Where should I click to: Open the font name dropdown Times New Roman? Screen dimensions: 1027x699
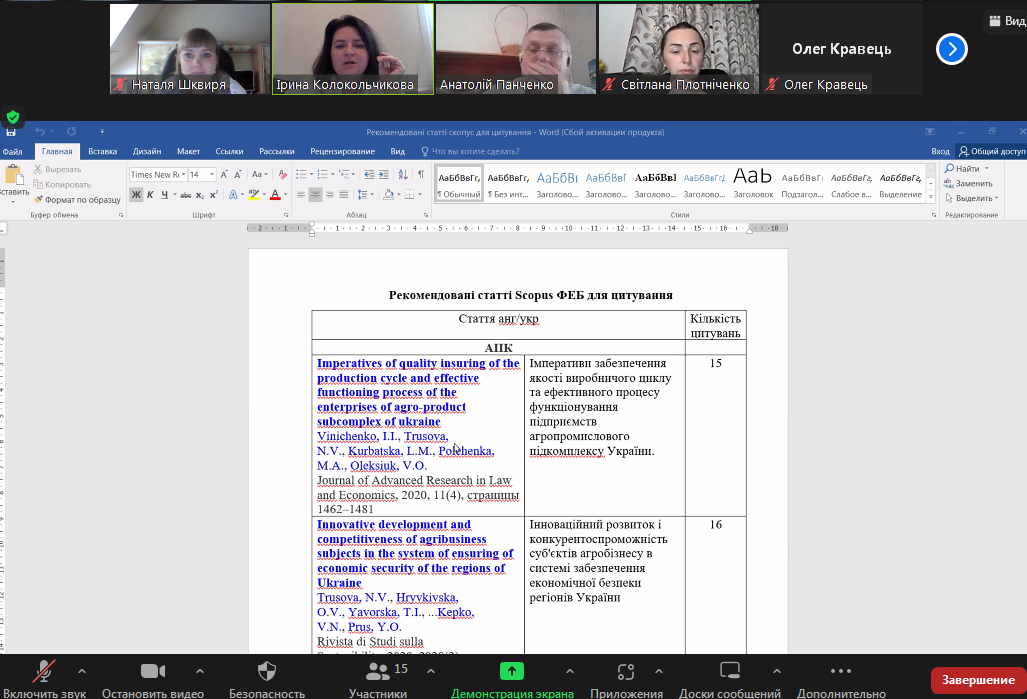coord(157,174)
